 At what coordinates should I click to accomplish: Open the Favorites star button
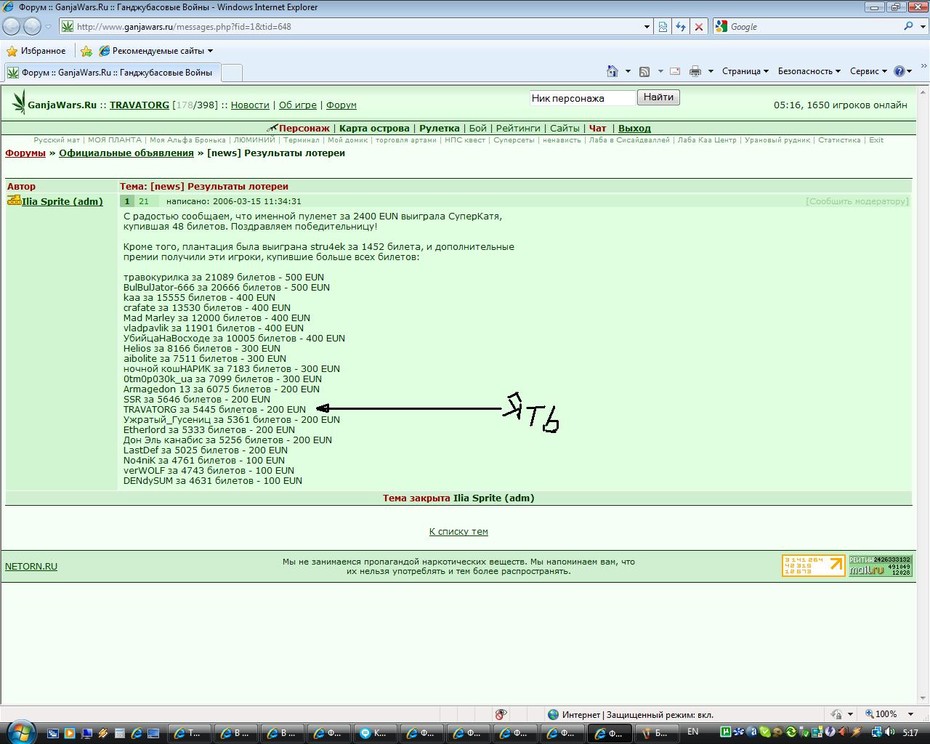coord(36,51)
